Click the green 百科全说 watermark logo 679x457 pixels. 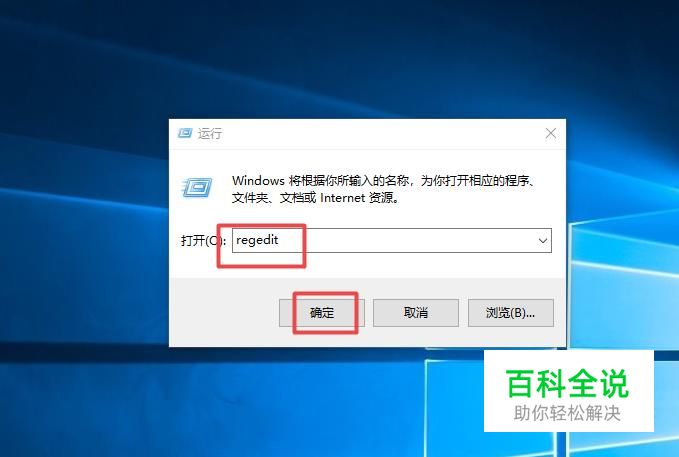(567, 384)
